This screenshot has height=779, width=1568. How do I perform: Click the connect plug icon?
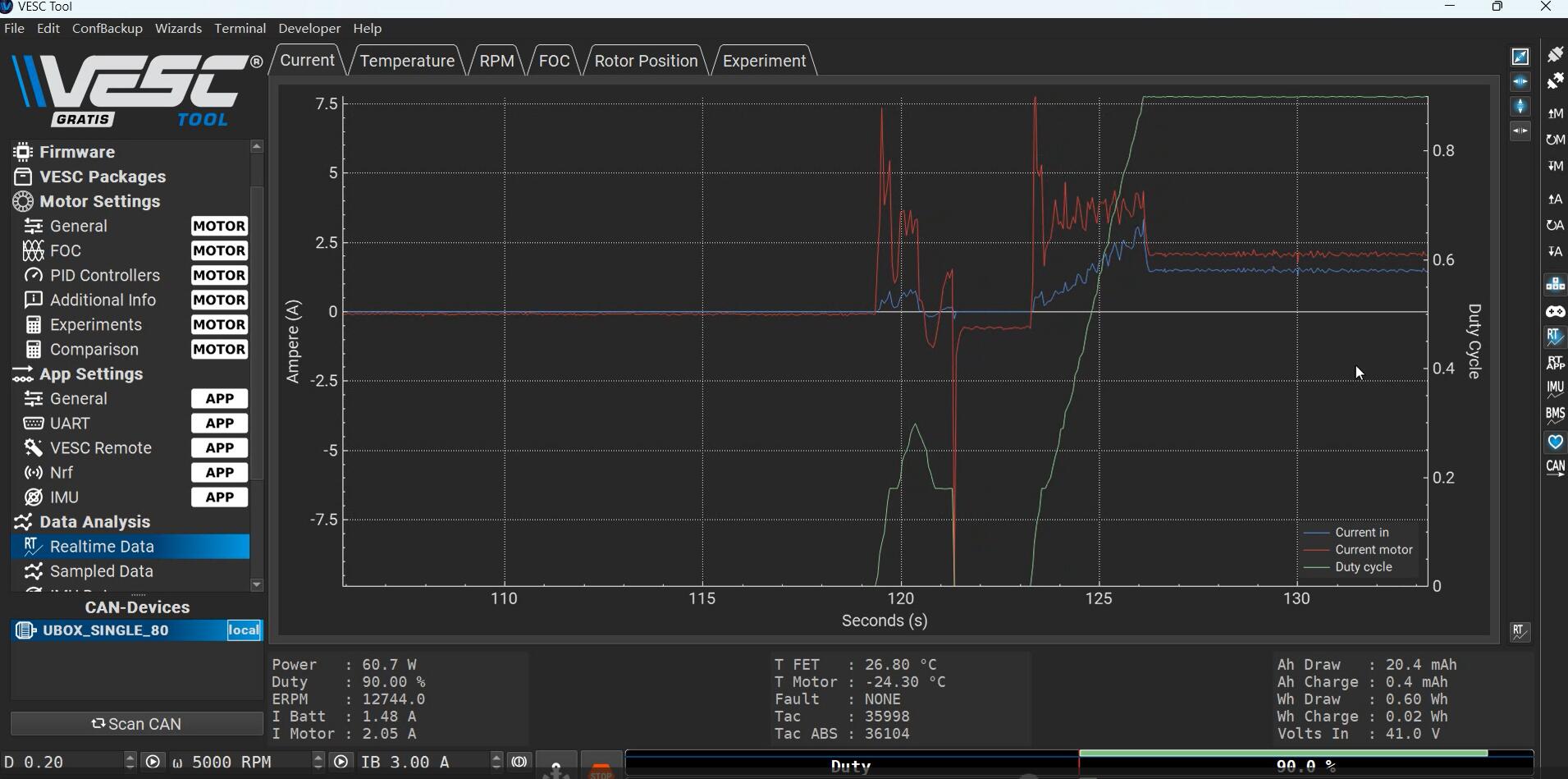click(1555, 54)
